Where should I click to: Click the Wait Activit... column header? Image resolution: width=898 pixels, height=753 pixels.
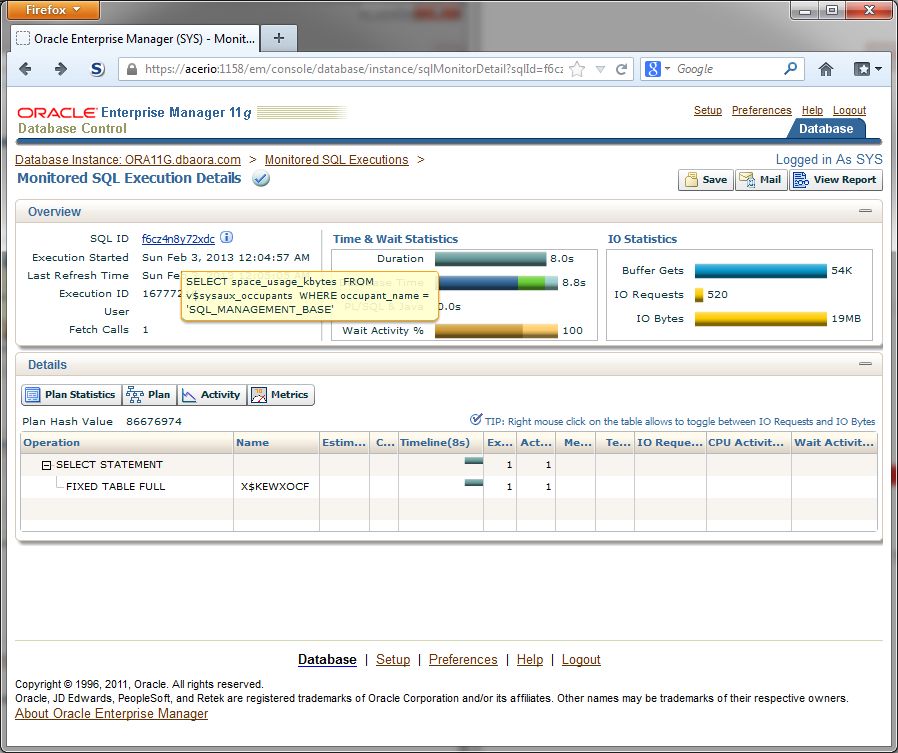coord(834,443)
